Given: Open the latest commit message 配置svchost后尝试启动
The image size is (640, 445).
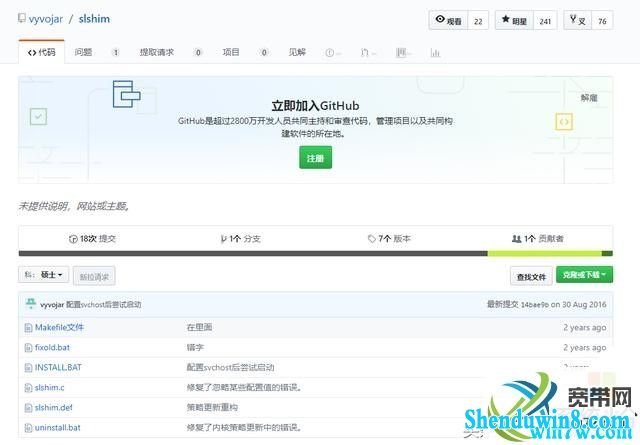Looking at the screenshot, I should [104, 305].
